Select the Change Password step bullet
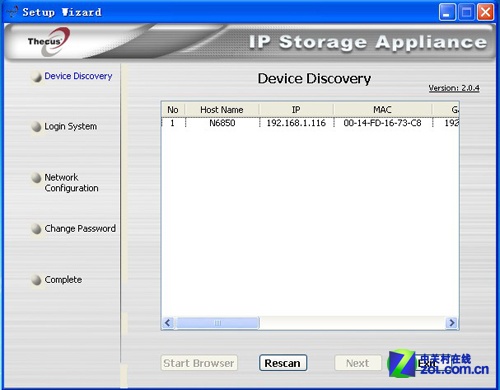This screenshot has height=390, width=500. [36, 229]
